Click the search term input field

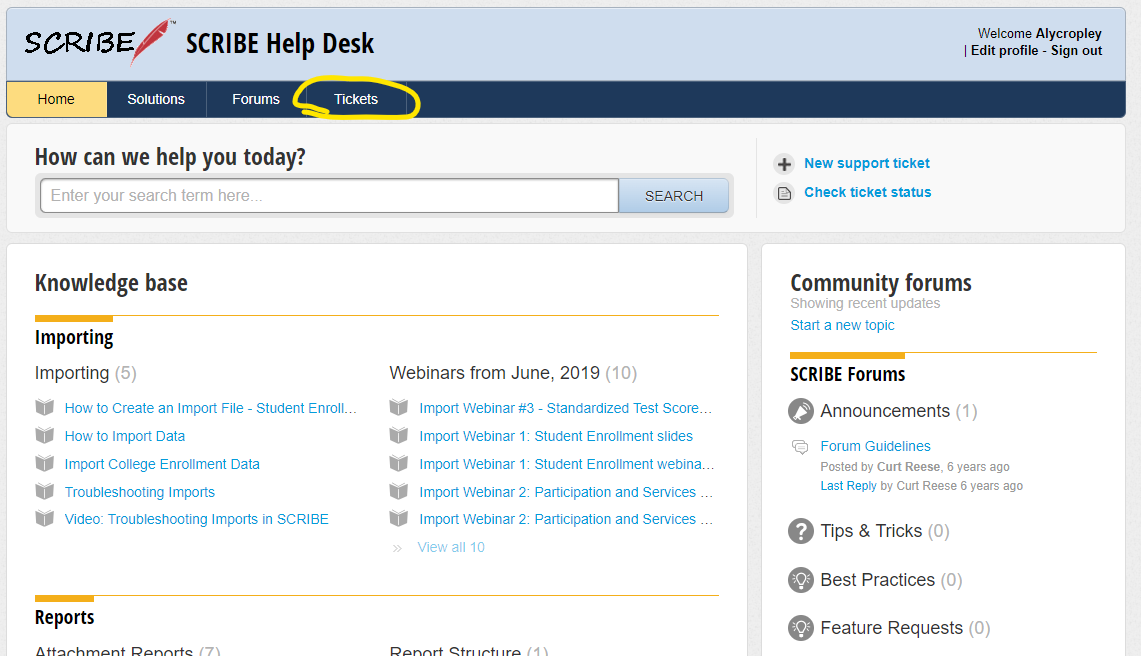point(329,196)
